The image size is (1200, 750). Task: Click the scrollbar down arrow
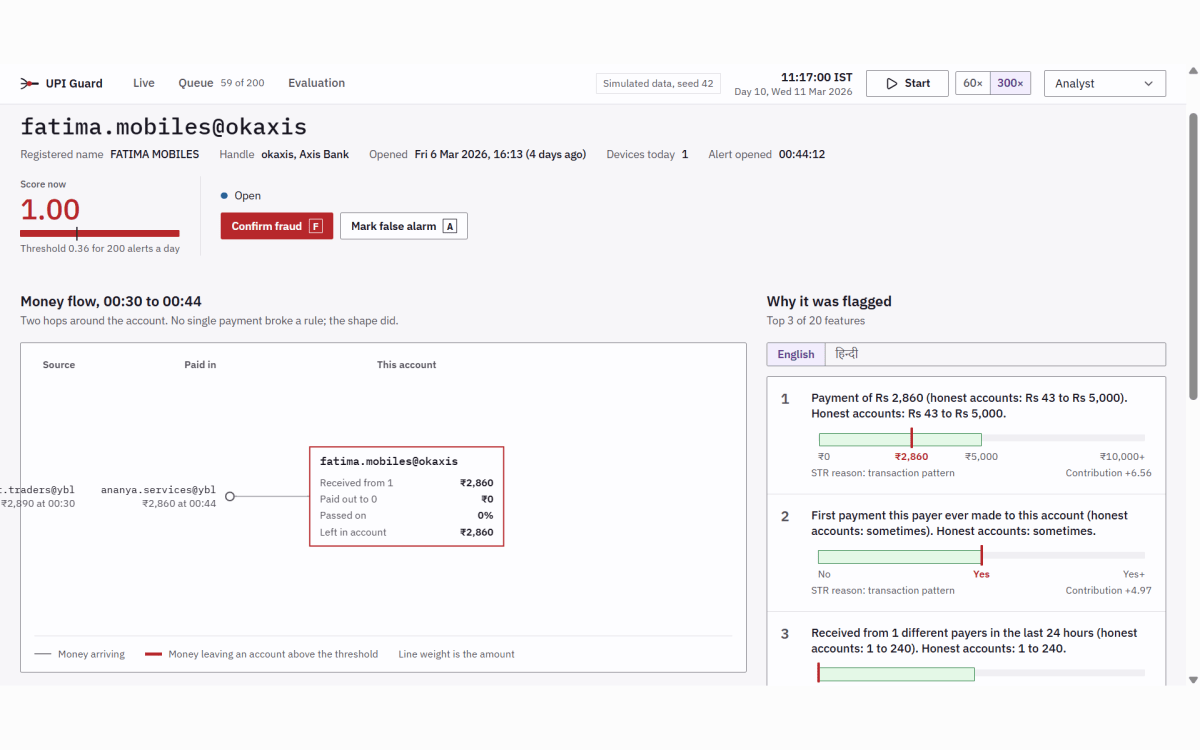coord(1191,680)
